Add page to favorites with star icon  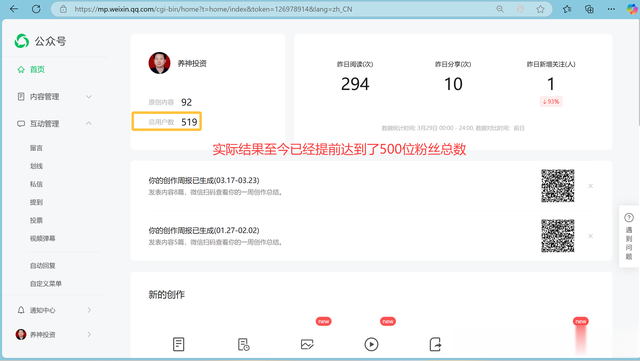(540, 9)
